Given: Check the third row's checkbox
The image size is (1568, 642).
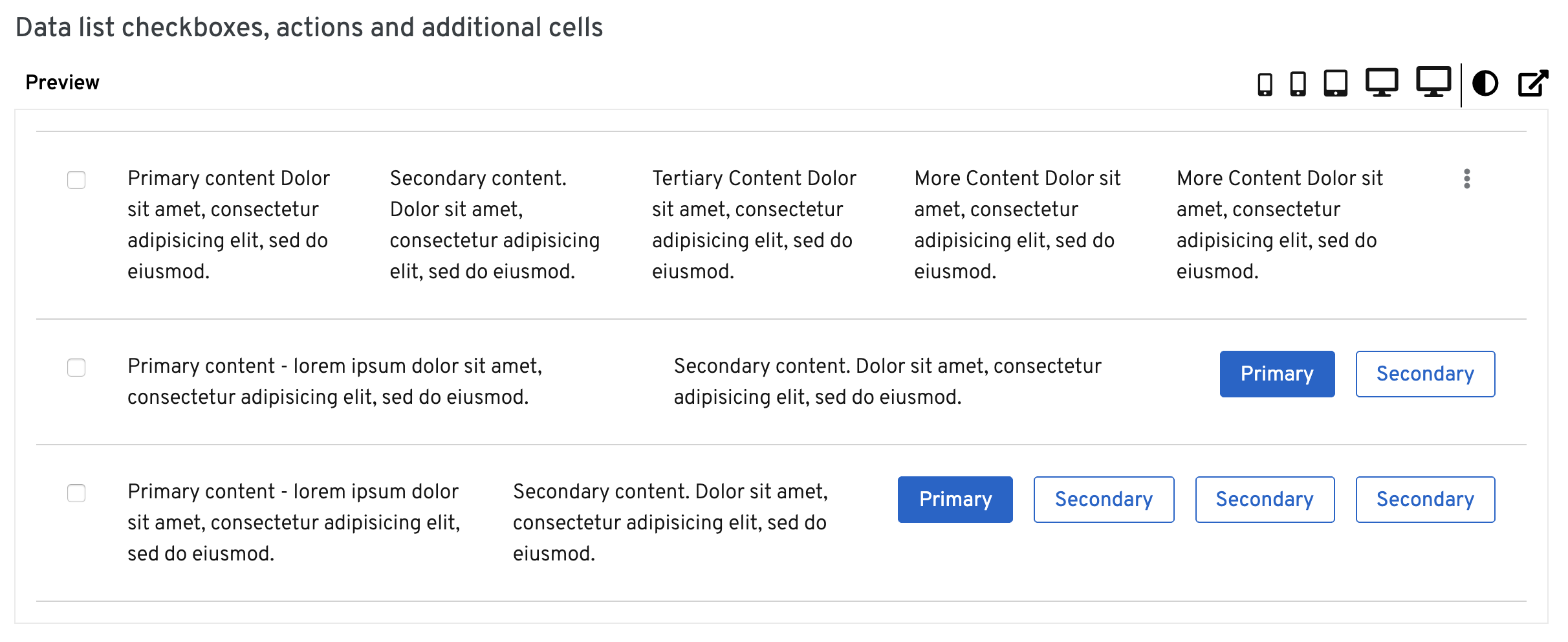Looking at the screenshot, I should 76,494.
